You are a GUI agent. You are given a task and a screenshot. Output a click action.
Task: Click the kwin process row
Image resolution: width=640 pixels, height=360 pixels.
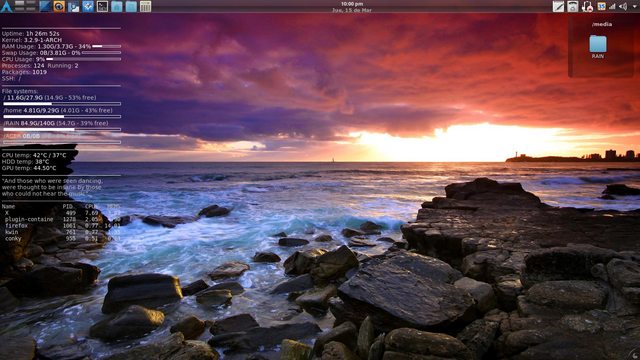point(61,232)
